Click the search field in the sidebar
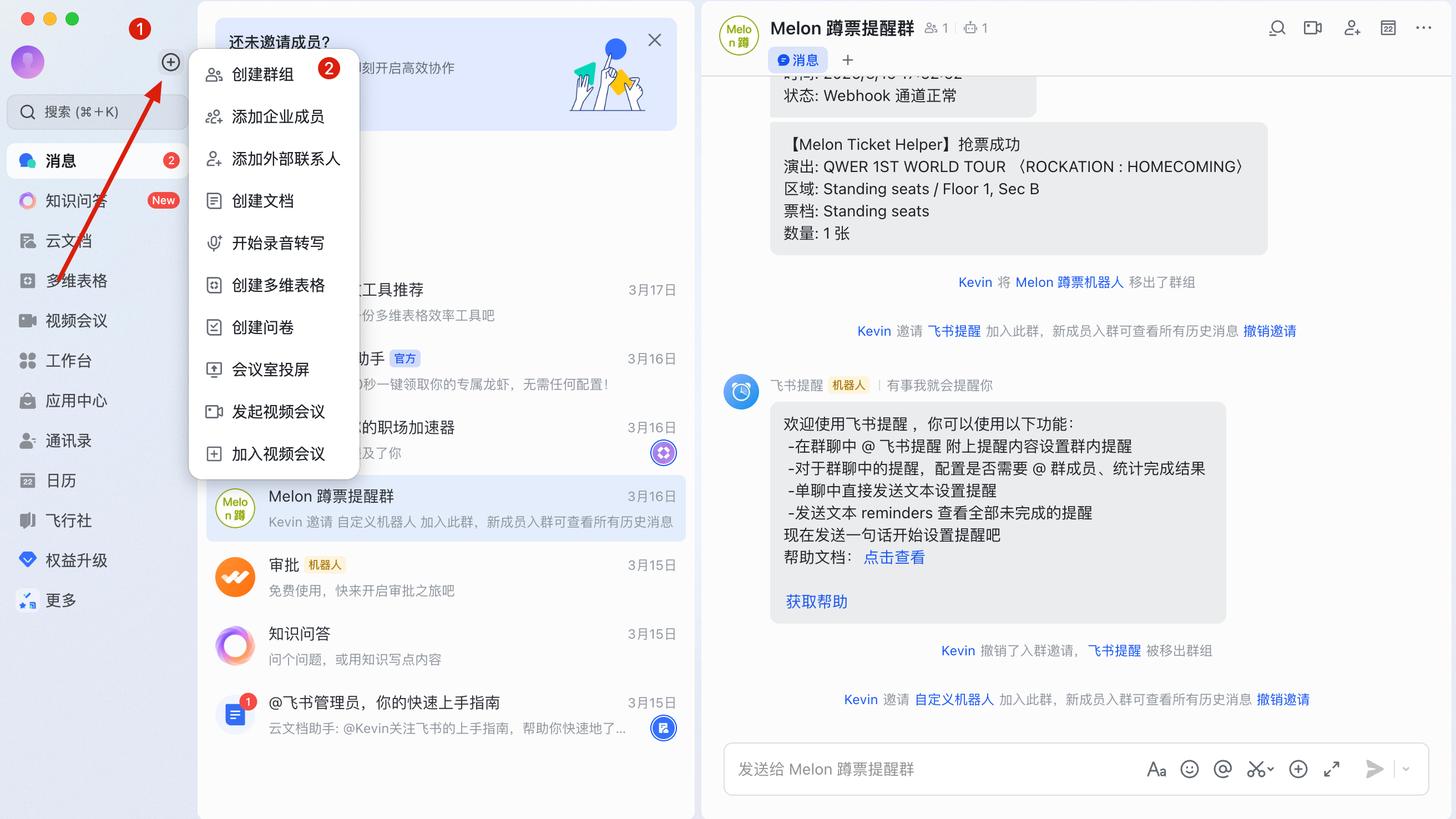 click(97, 112)
